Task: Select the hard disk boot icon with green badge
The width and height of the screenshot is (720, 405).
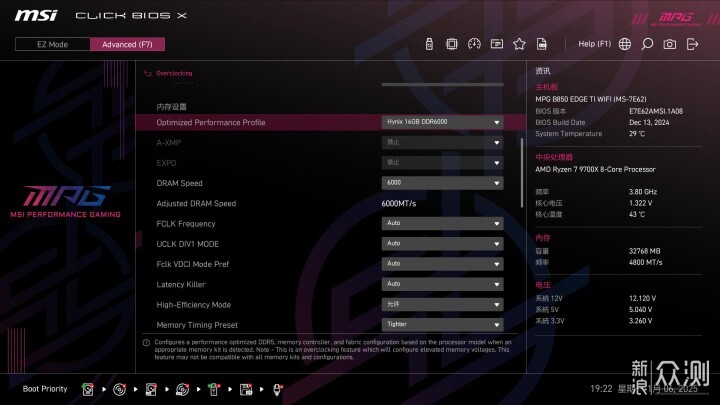Action: coord(88,389)
